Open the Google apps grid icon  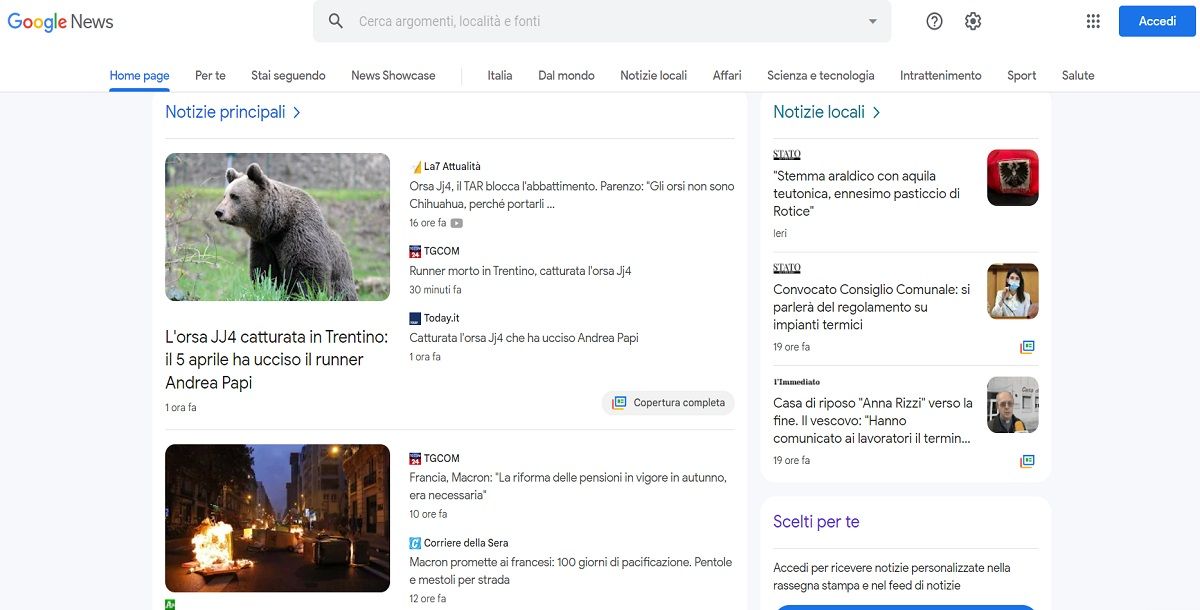pyautogui.click(x=1093, y=21)
